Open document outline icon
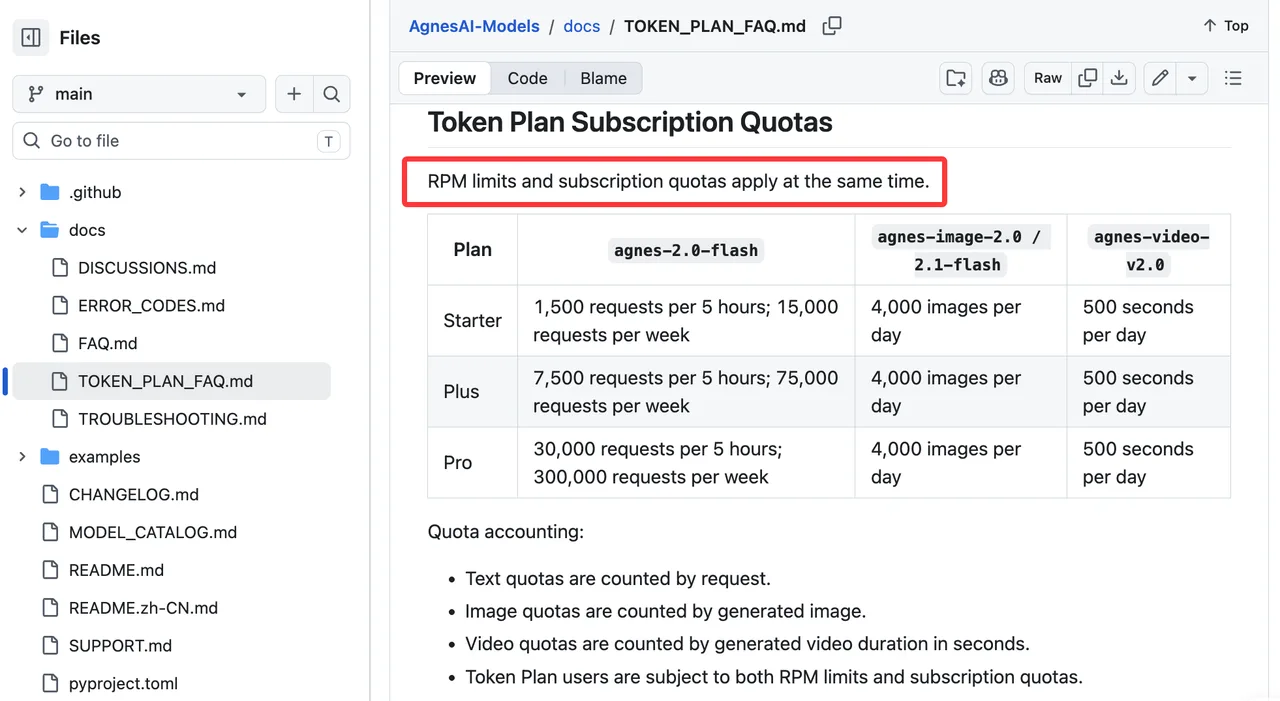This screenshot has width=1280, height=701. click(1233, 78)
